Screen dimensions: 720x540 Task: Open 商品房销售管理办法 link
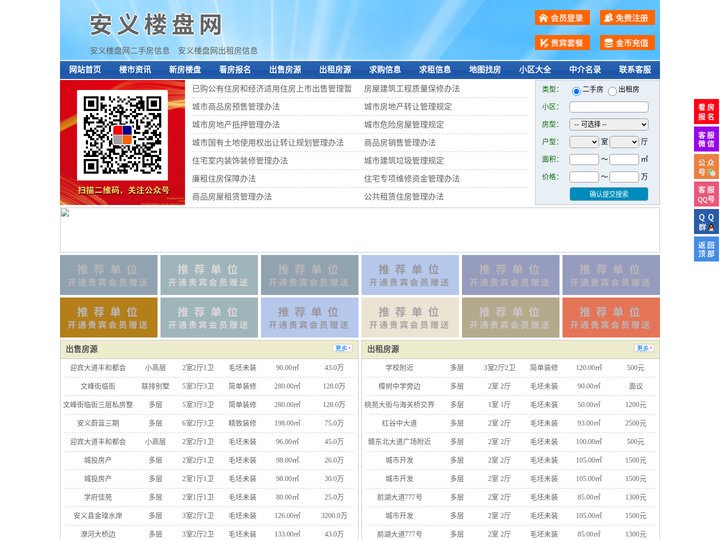[400, 143]
